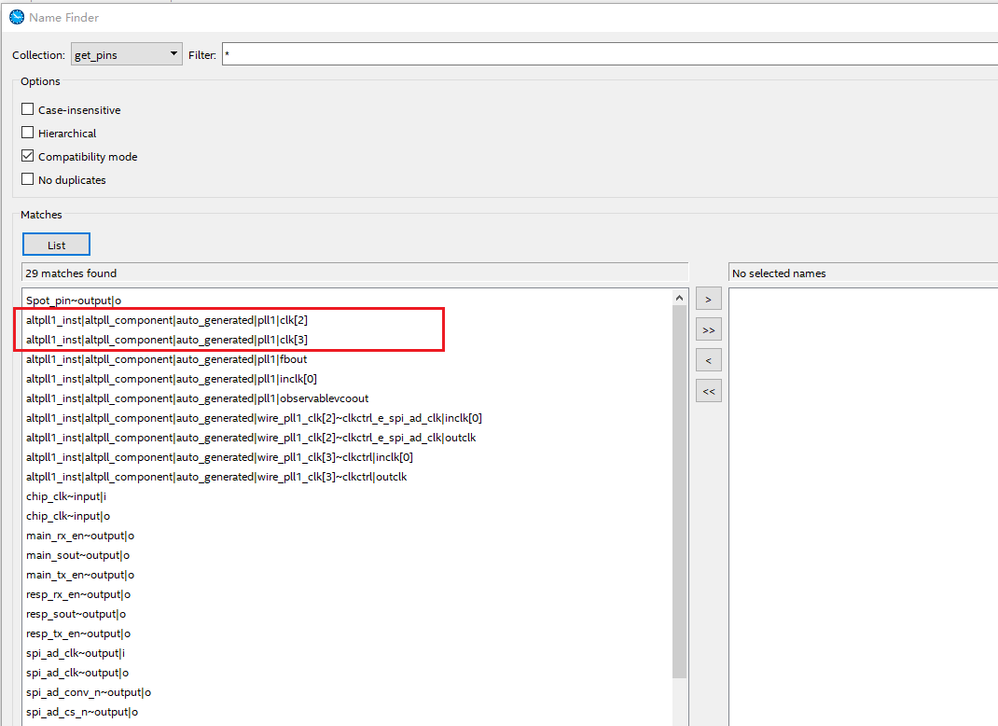The height and width of the screenshot is (726, 998).
Task: Click the matches list scroll up arrow
Action: [x=679, y=298]
